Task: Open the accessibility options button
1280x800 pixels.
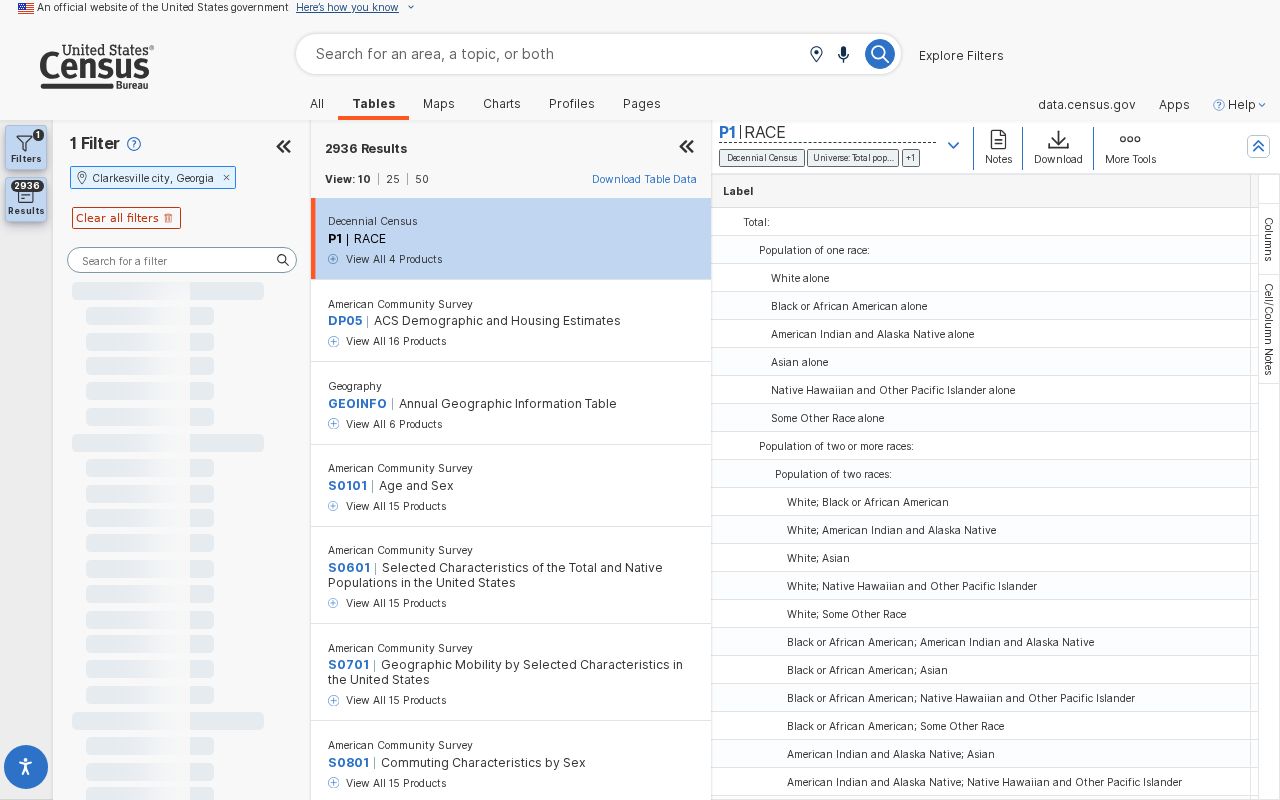Action: (26, 767)
